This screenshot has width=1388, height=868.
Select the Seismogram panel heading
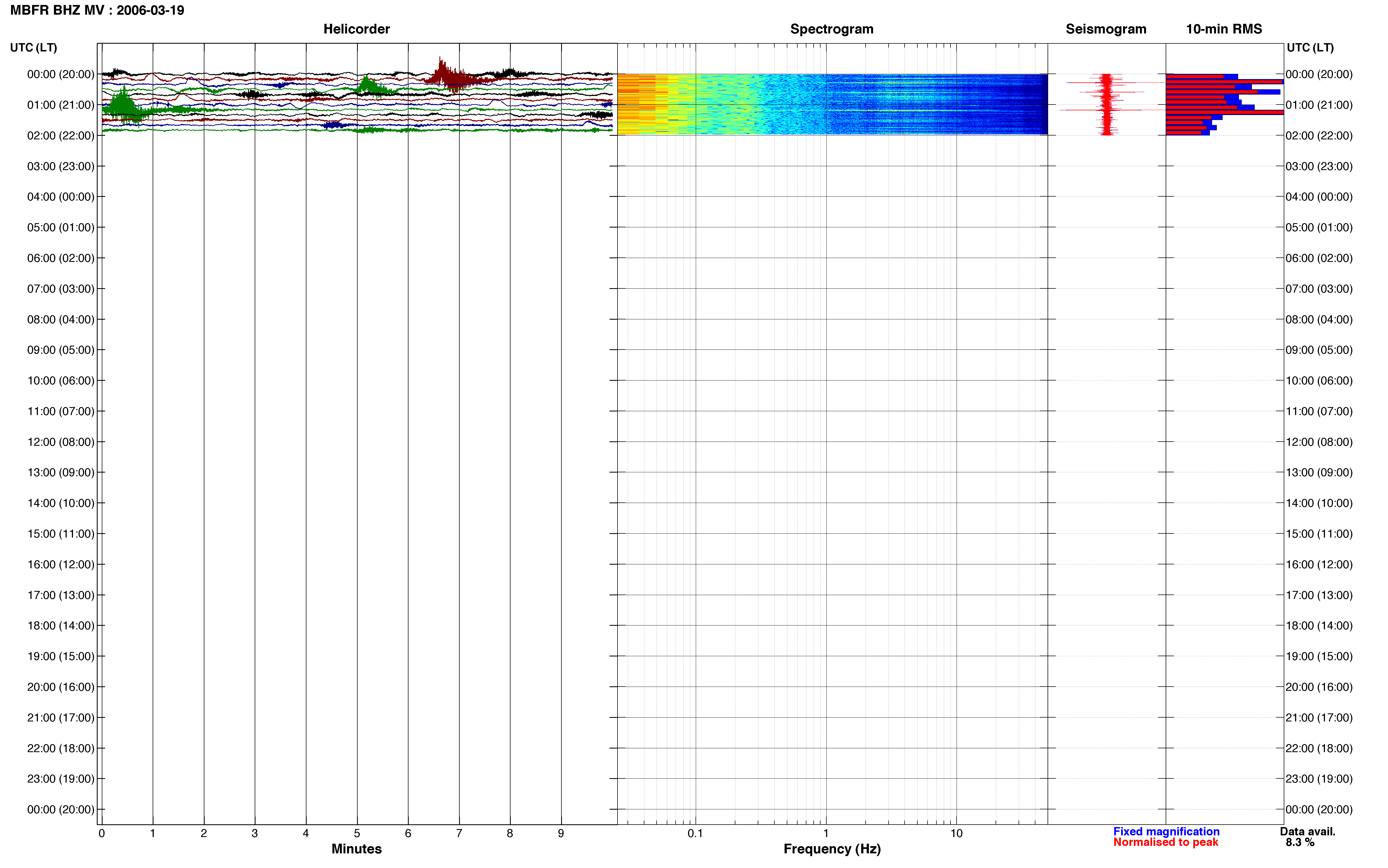point(1106,29)
